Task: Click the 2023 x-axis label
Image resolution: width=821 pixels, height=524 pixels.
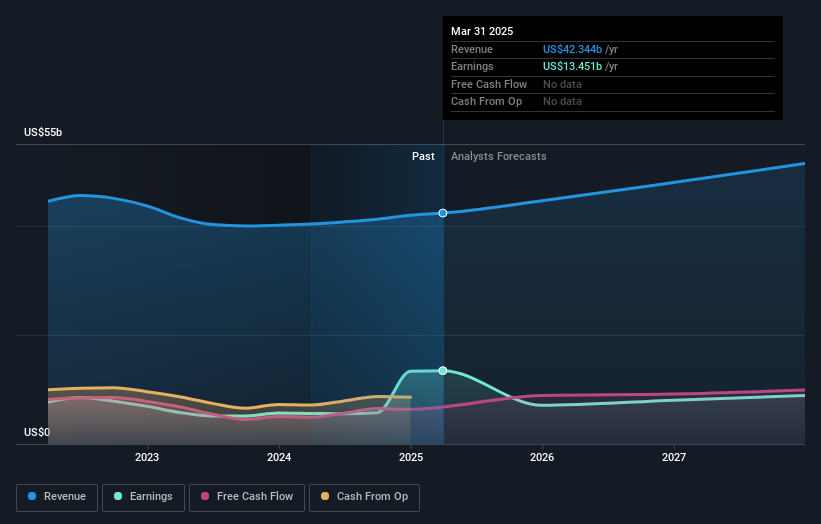Action: point(147,458)
